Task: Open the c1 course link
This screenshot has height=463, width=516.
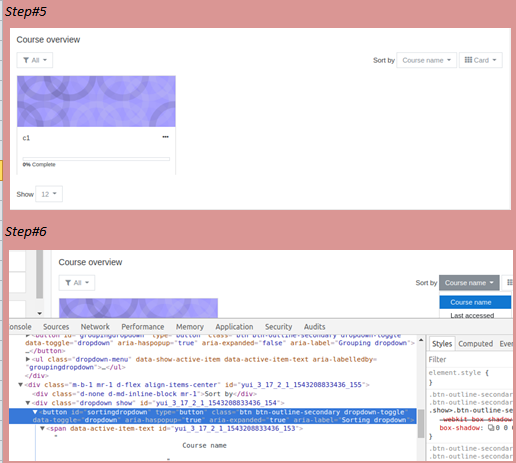Action: (26, 138)
